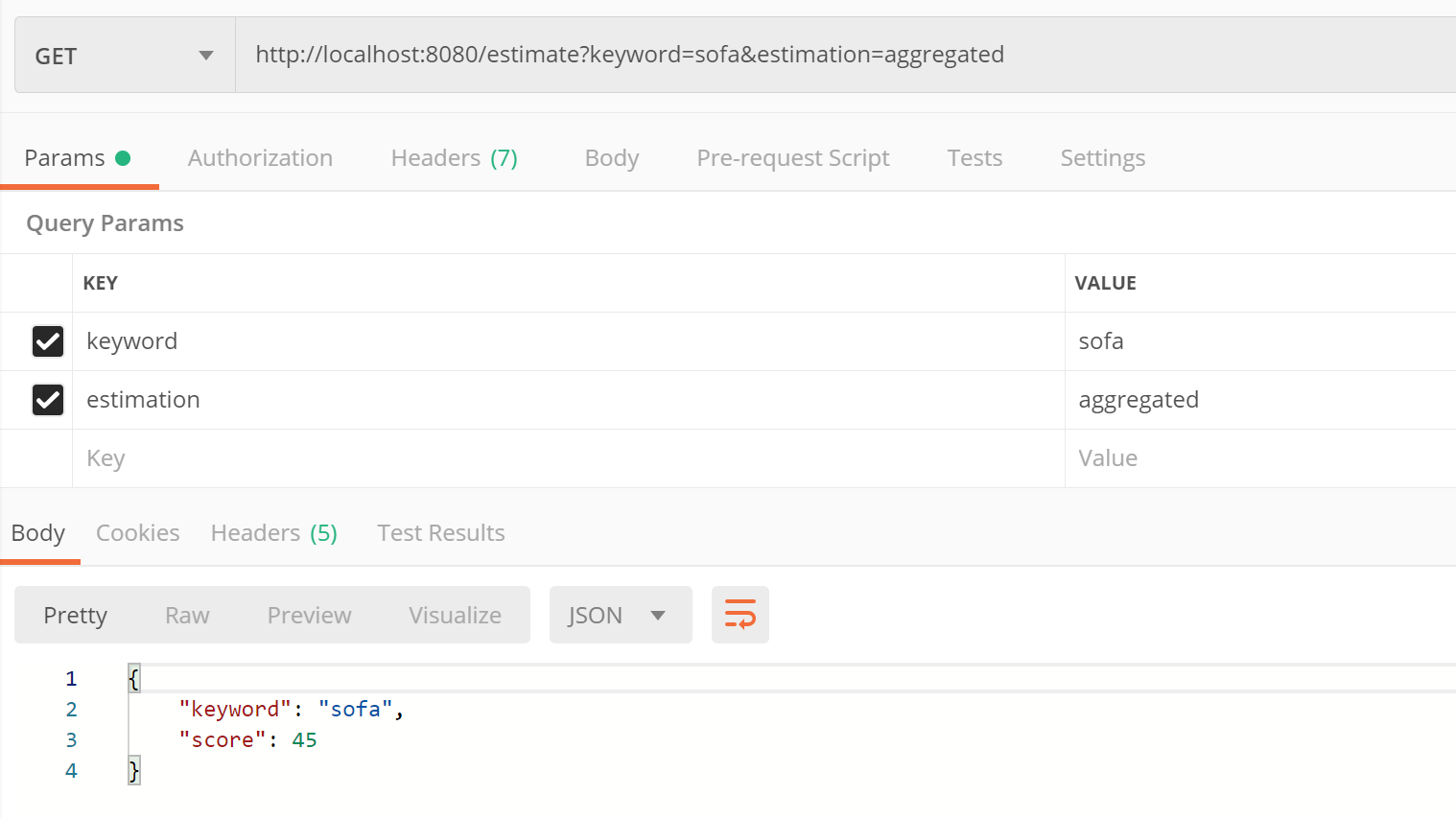Click line number 1 in response
Viewport: 1456px width, 819px height.
coord(71,679)
